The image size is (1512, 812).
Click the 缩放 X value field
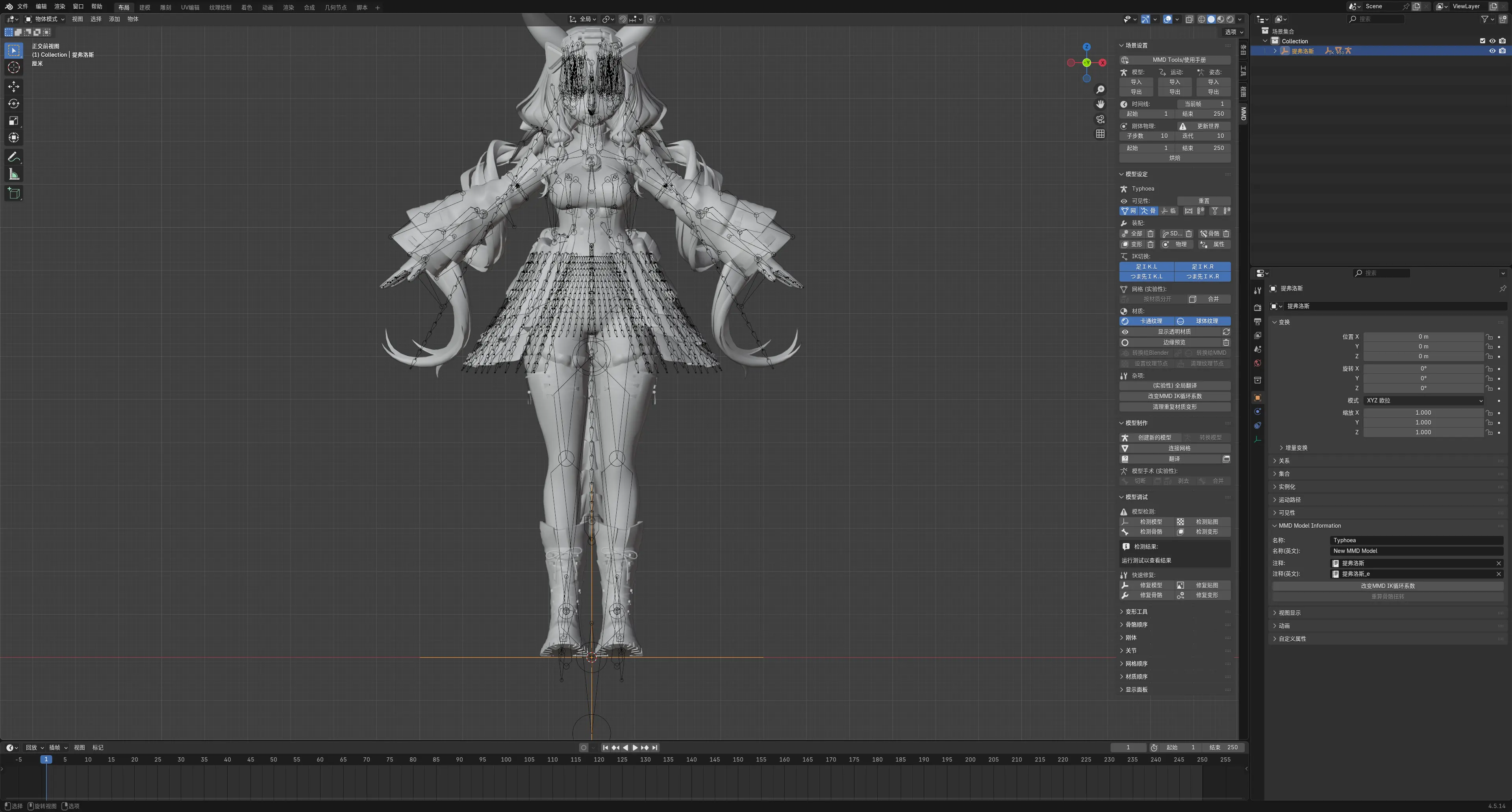click(1423, 413)
